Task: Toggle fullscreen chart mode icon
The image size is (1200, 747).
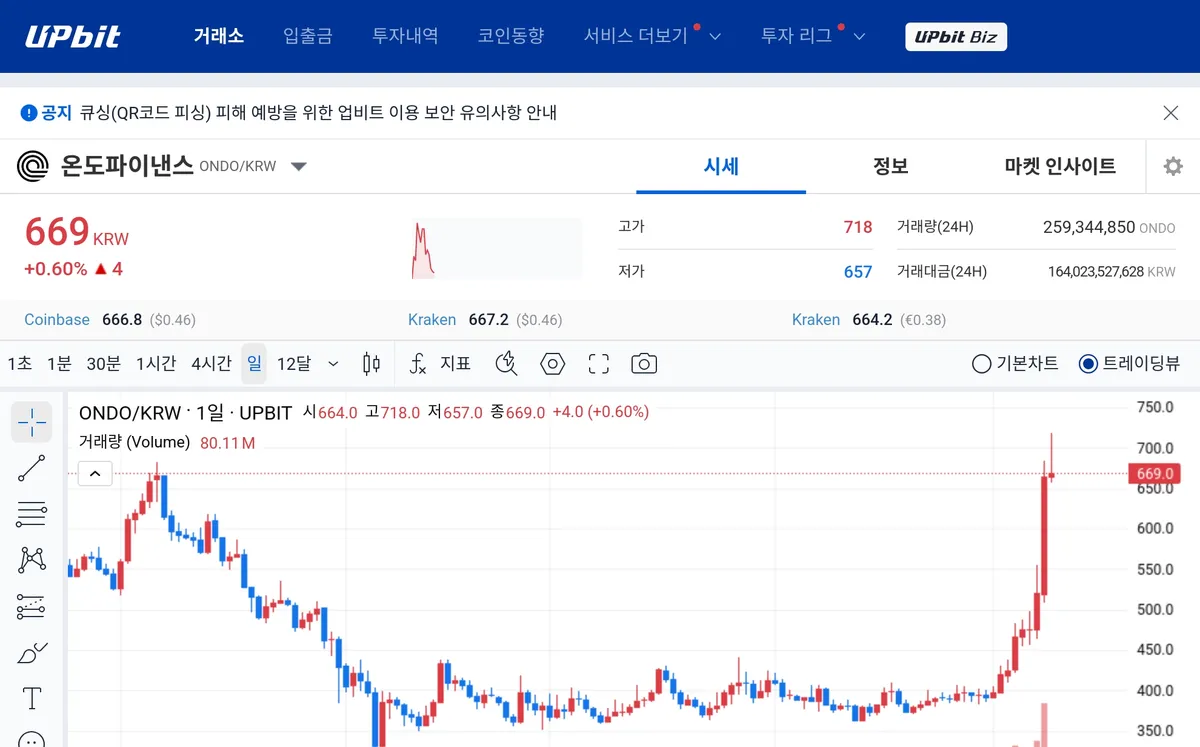Action: [598, 363]
